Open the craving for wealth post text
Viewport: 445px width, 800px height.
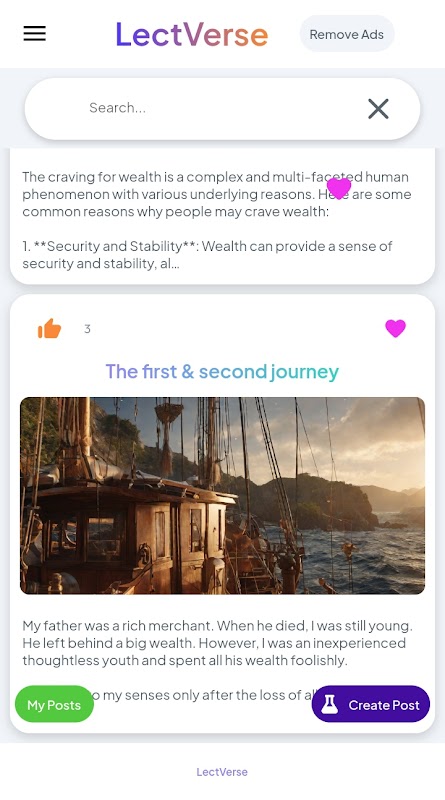(x=217, y=194)
